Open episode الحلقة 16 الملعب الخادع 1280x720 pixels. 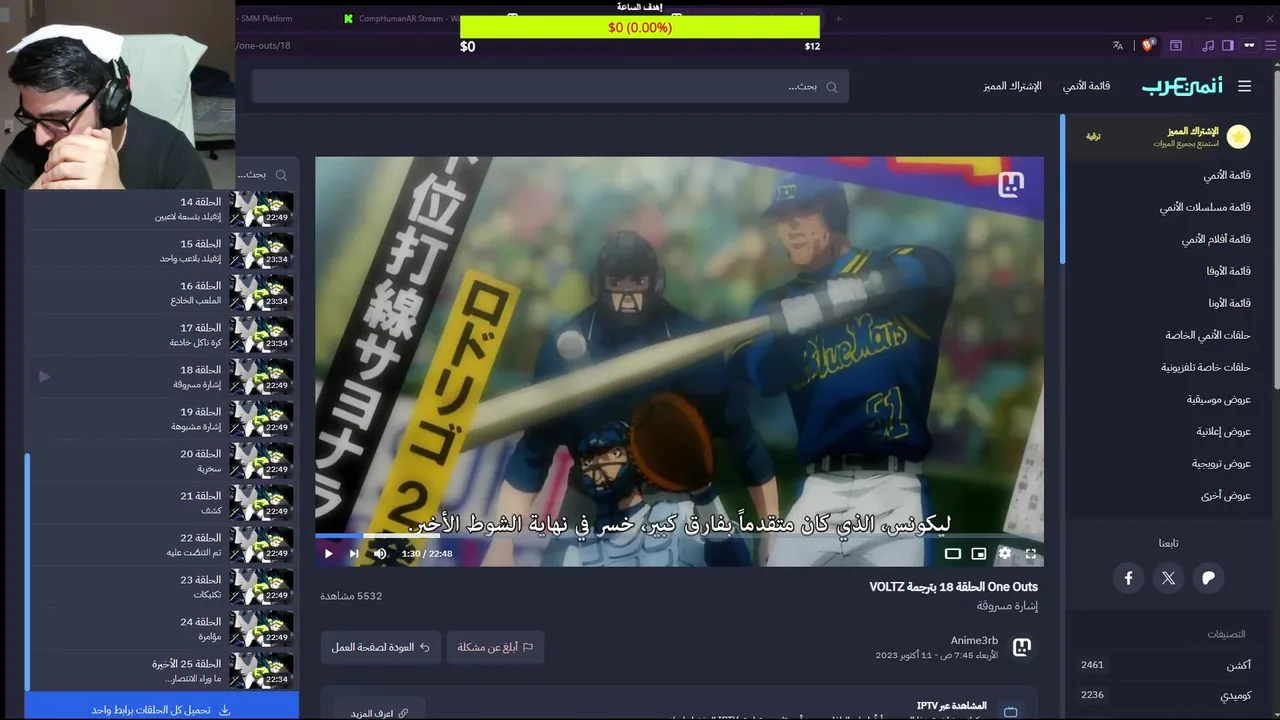[x=163, y=292]
